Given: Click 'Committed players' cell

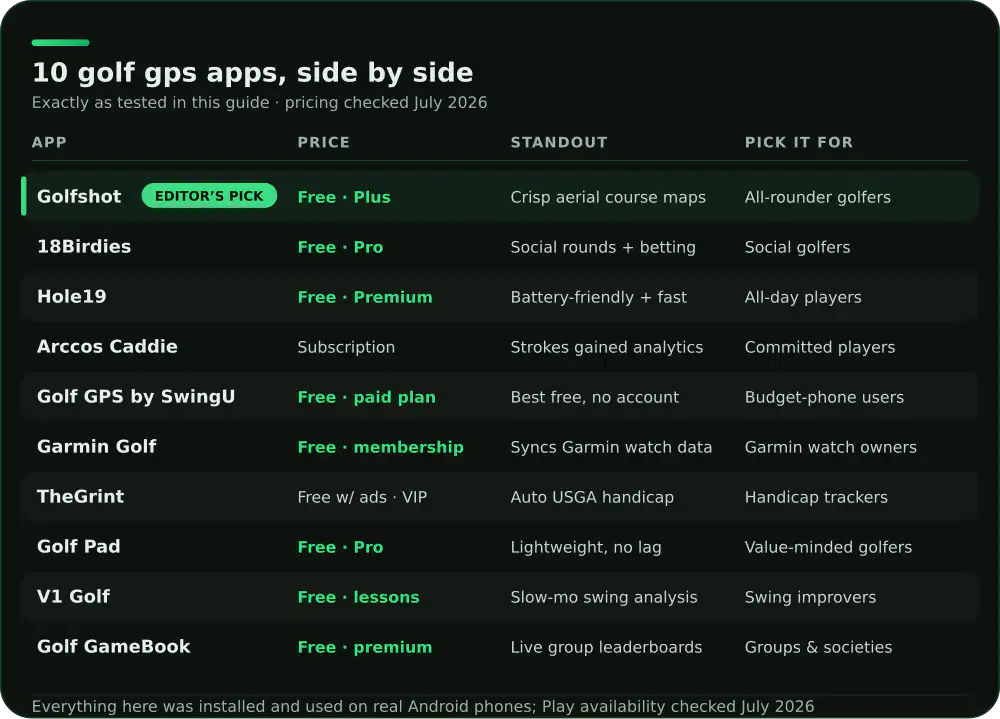Looking at the screenshot, I should [820, 347].
